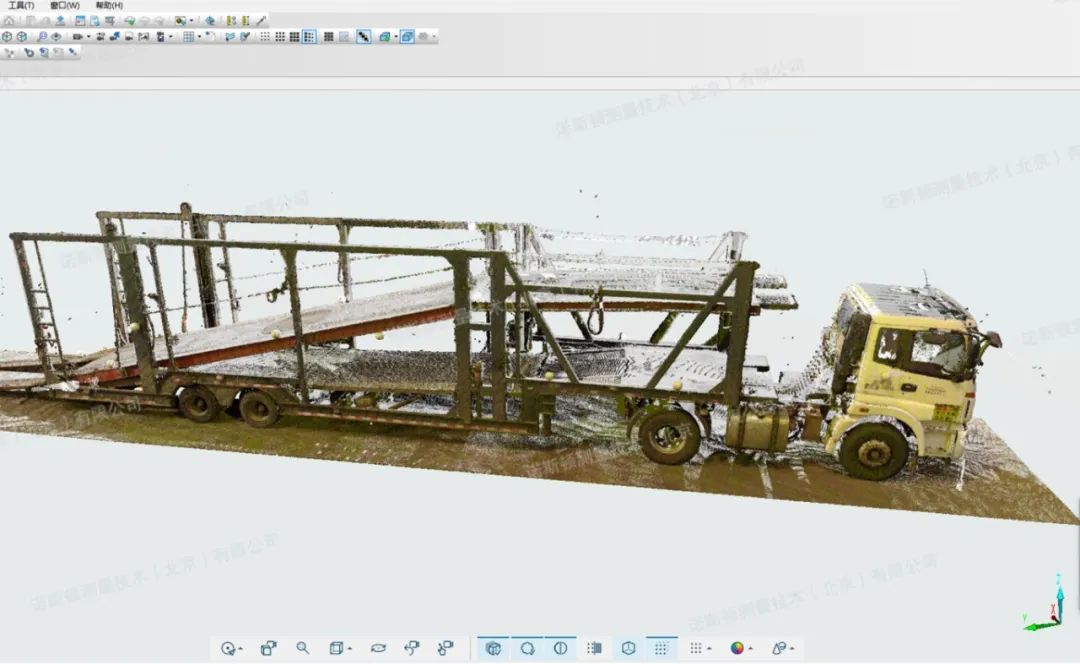Click the selection cursor icon in bottom toolbar
Viewport: 1080px width, 664px height.
228,648
